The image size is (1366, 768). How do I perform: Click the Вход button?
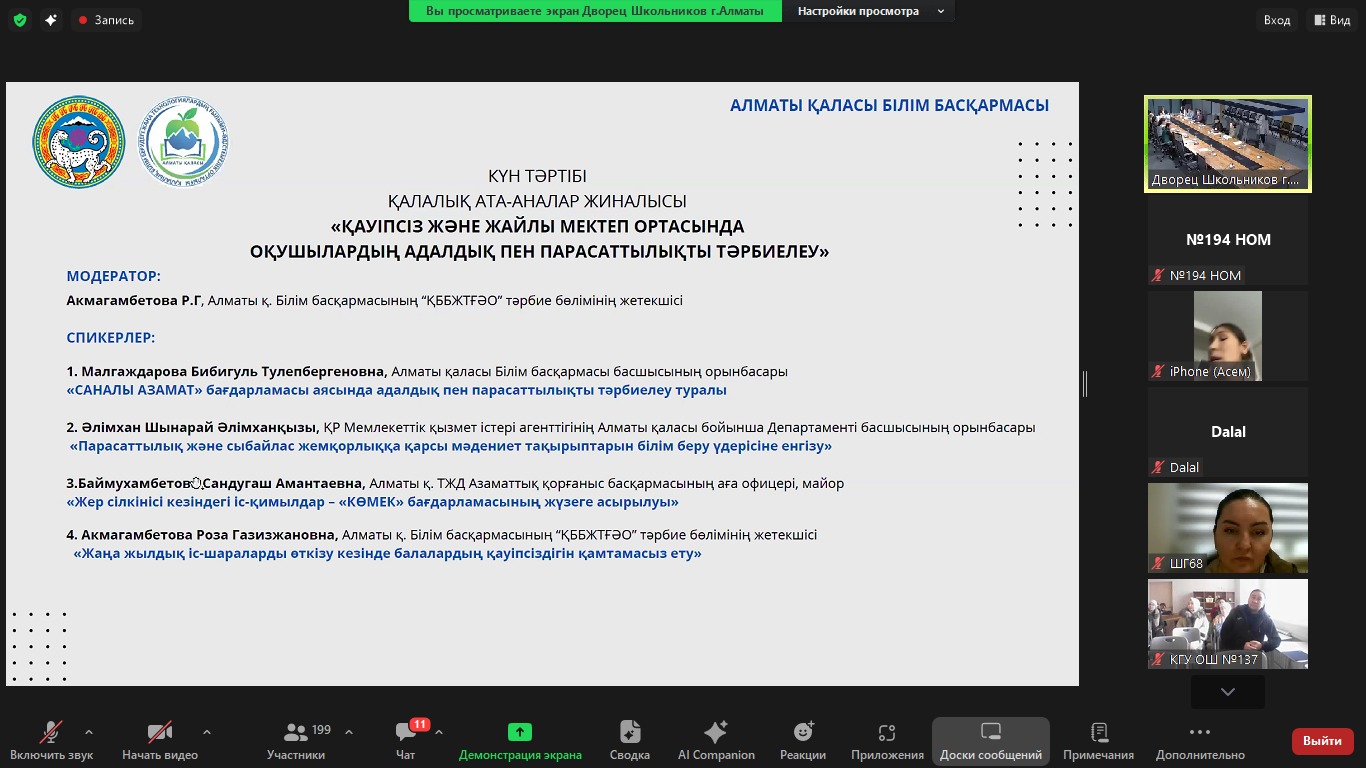click(1276, 19)
